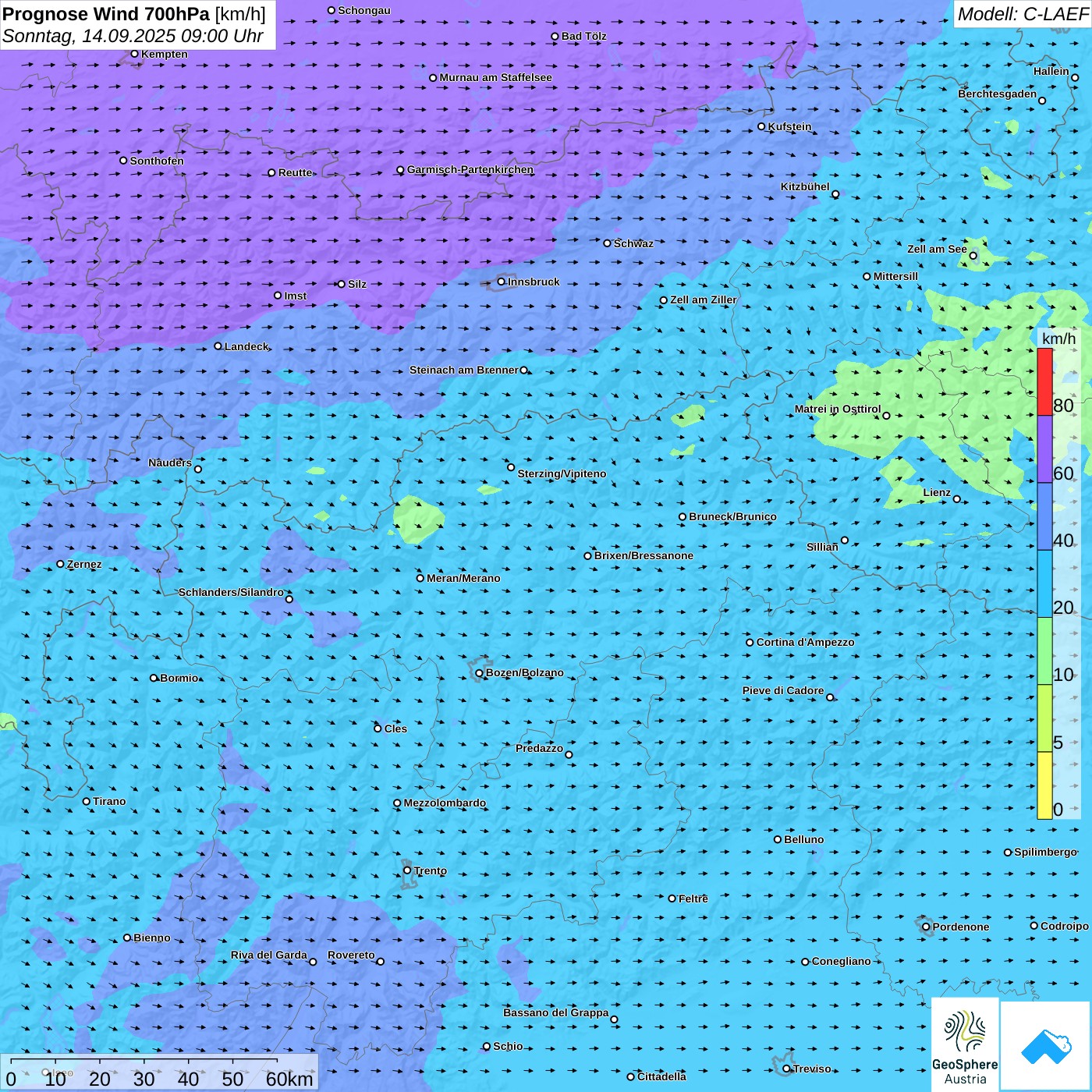
Task: Click the 'Pieve di Cadore' label
Action: [783, 690]
